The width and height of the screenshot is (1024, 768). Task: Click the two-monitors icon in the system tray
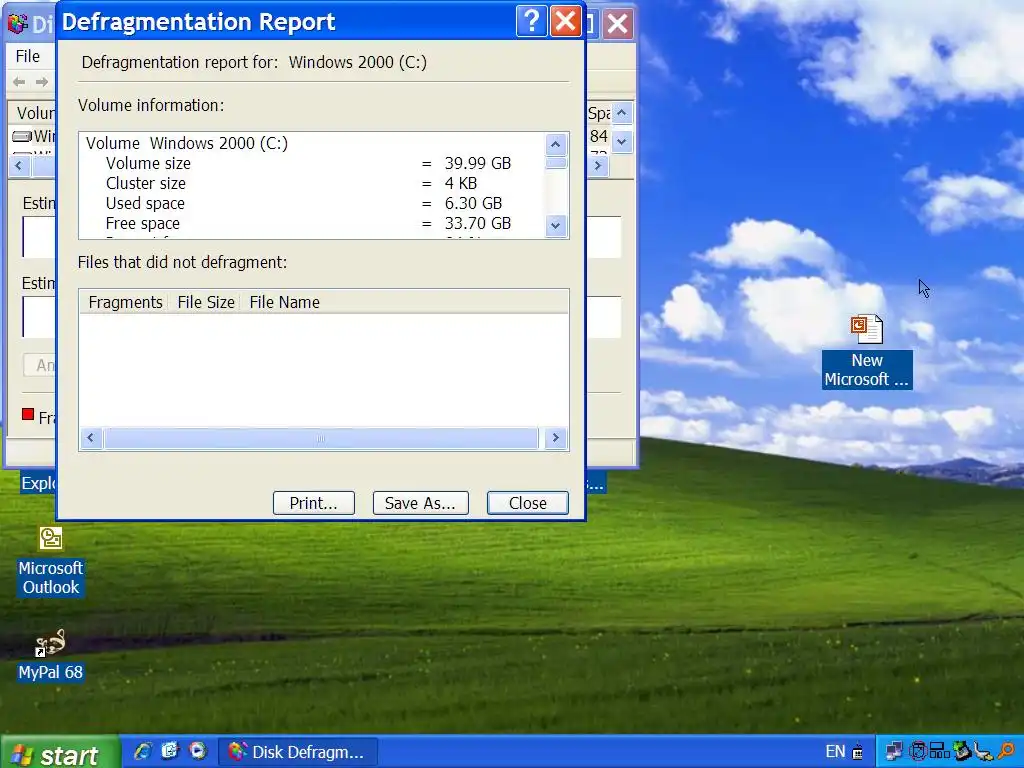point(894,752)
